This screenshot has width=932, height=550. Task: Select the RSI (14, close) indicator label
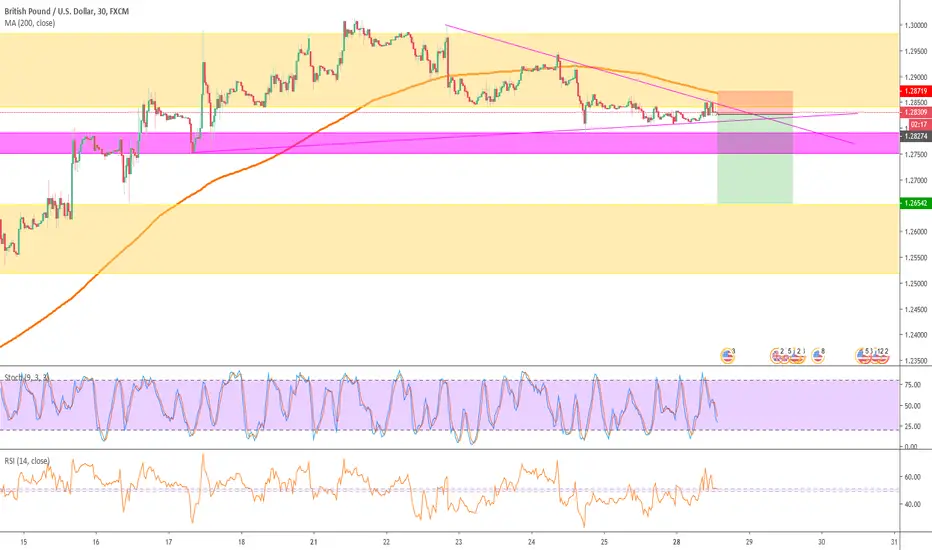click(27, 461)
